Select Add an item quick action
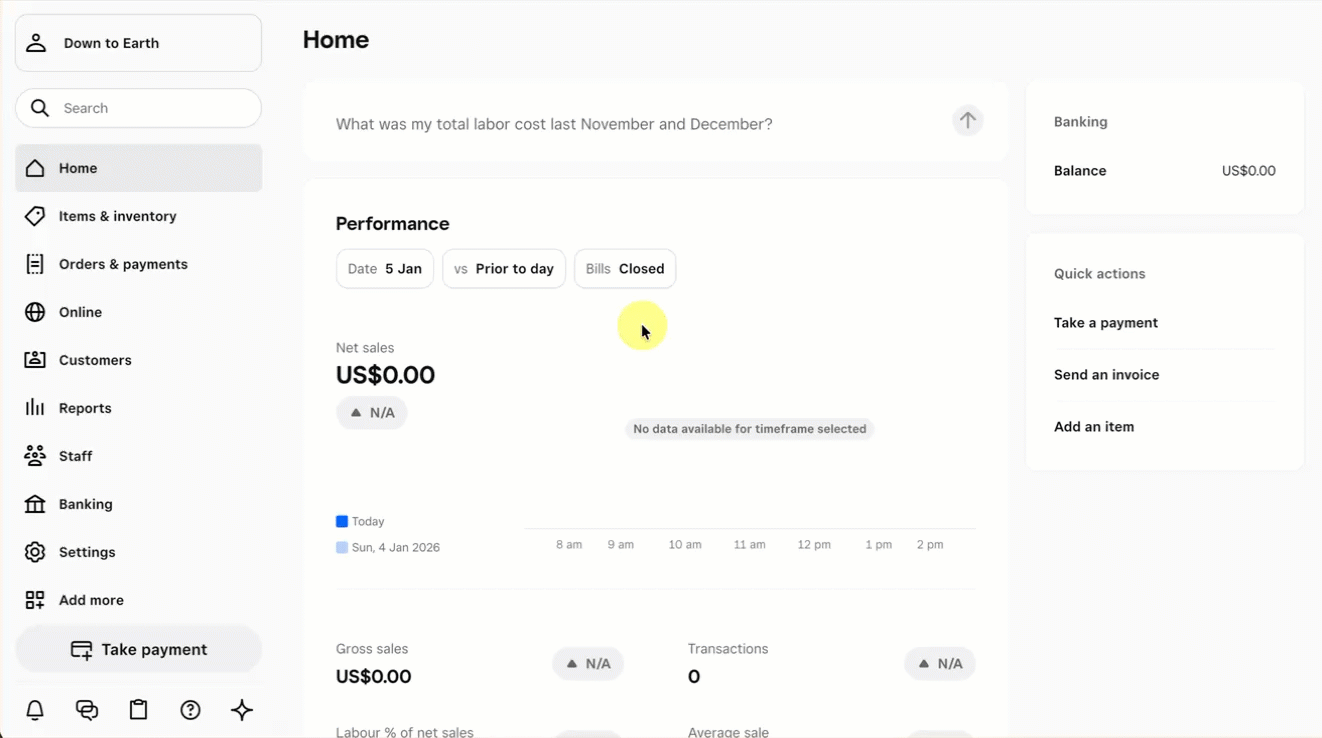1322x738 pixels. pyautogui.click(x=1094, y=427)
